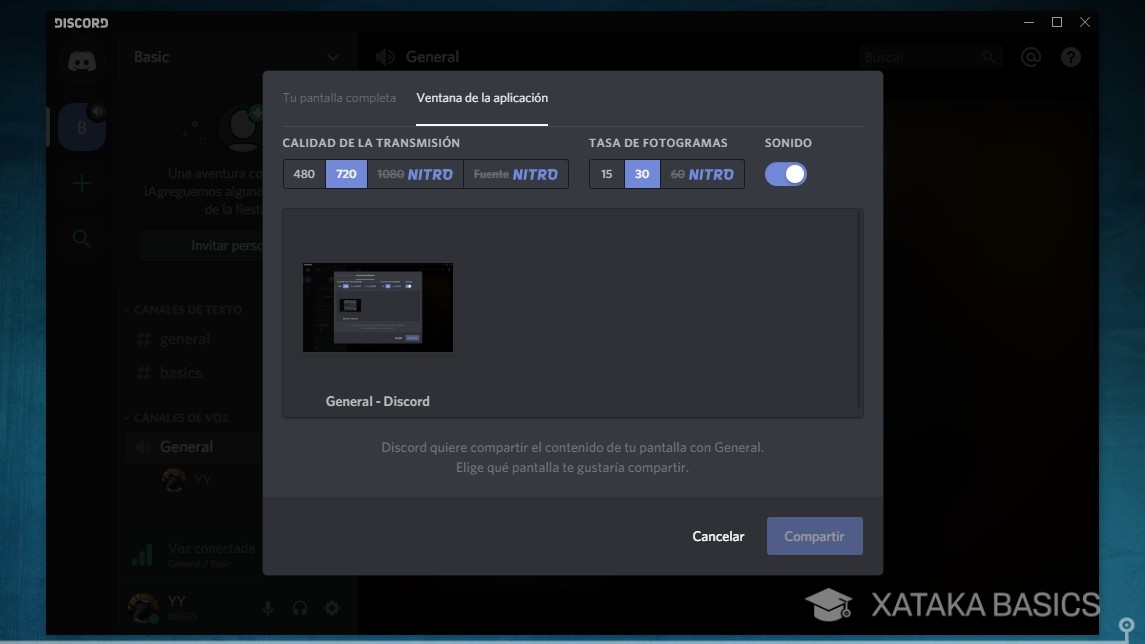Select the General - Discord window thumbnail

[377, 307]
